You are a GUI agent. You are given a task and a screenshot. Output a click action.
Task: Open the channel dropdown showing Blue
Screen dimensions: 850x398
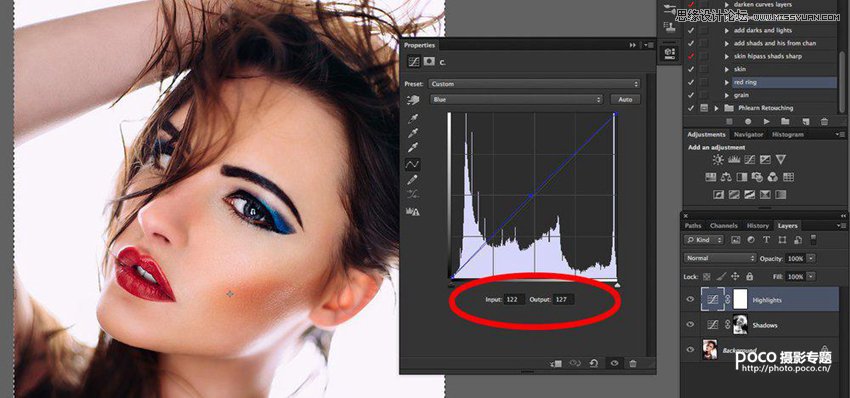point(516,100)
